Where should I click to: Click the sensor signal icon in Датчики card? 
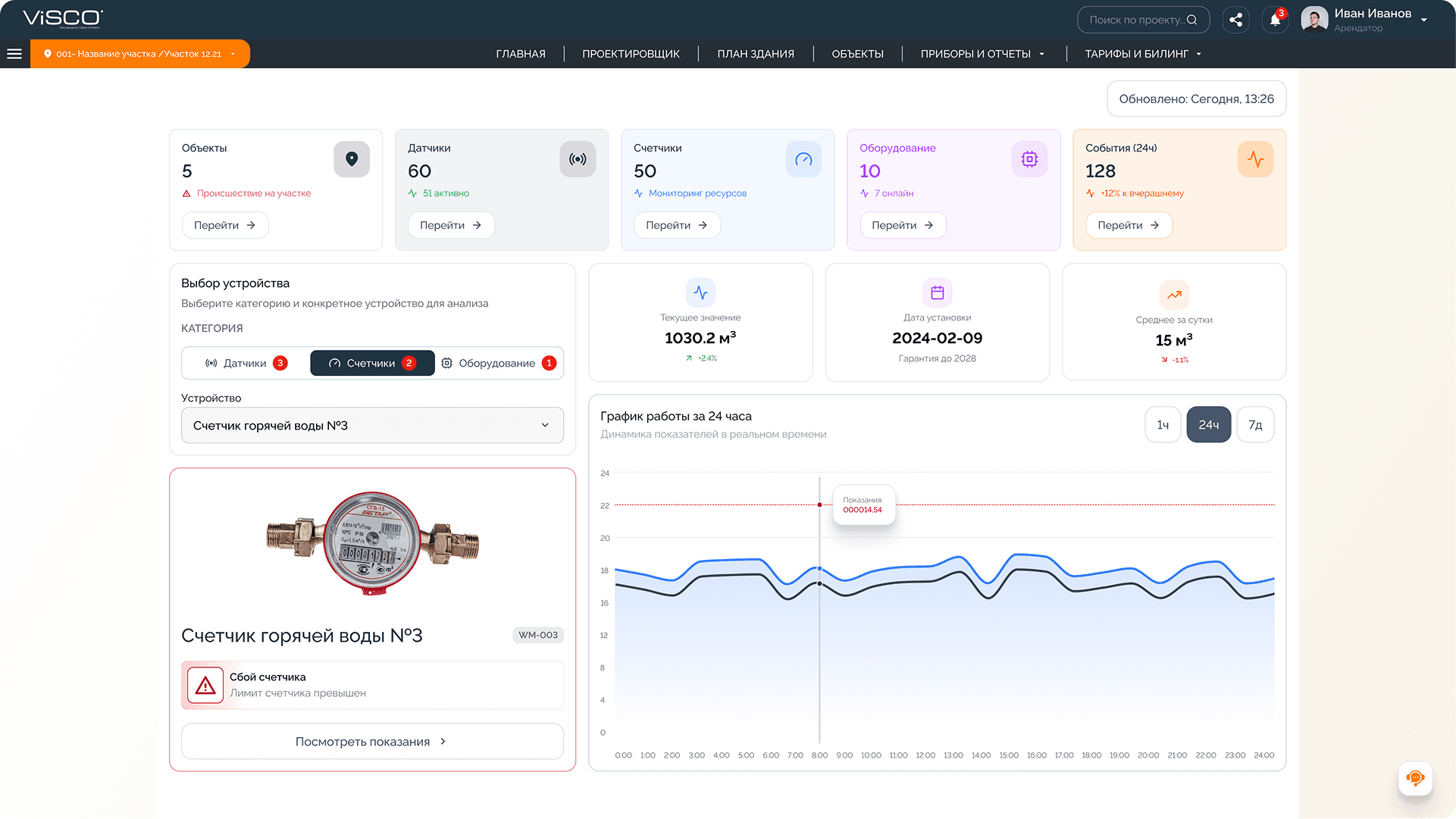click(578, 159)
